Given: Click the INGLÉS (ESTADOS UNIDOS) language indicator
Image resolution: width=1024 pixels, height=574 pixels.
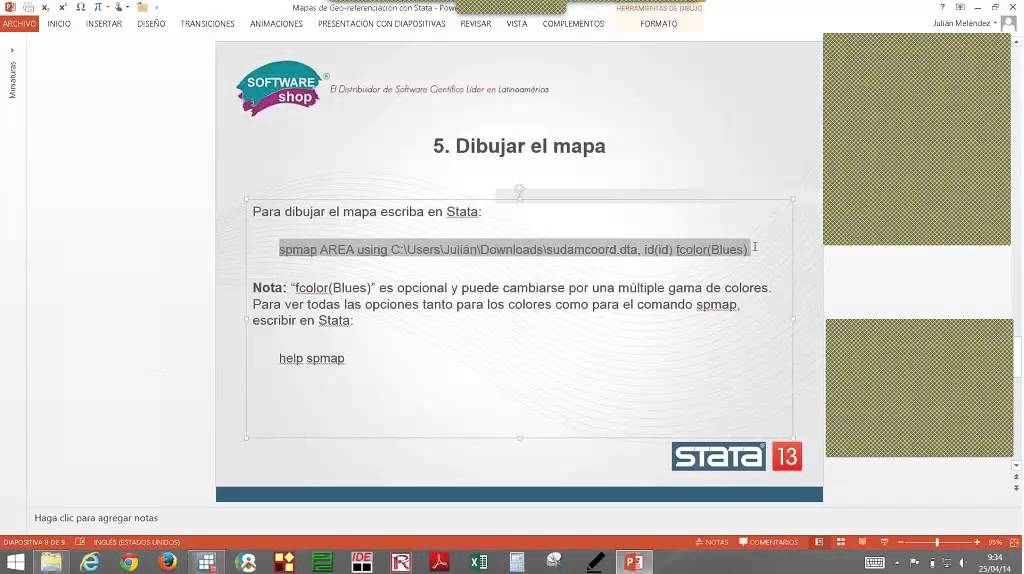Looking at the screenshot, I should tap(136, 542).
